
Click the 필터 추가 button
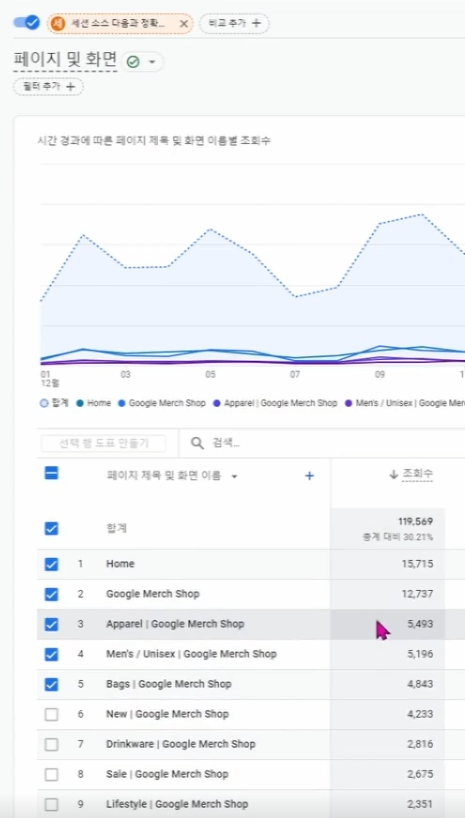click(49, 86)
